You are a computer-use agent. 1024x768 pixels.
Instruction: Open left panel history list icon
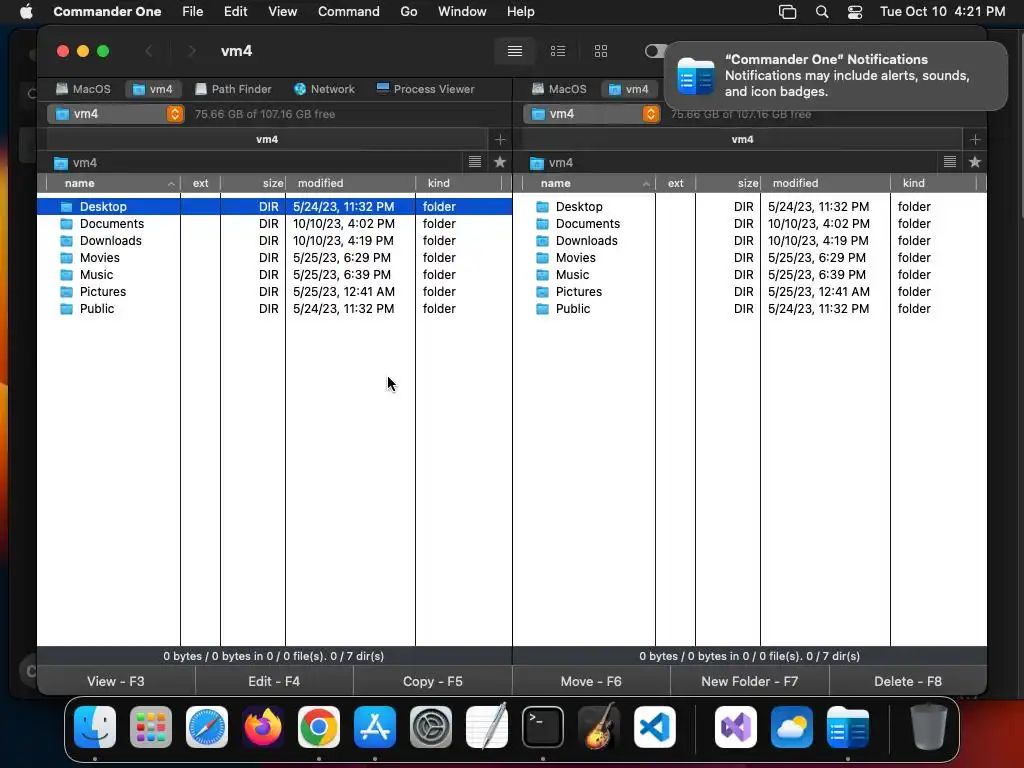[x=475, y=162]
